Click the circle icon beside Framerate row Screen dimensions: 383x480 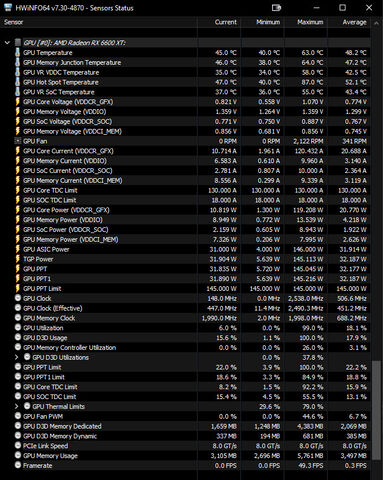click(18, 465)
